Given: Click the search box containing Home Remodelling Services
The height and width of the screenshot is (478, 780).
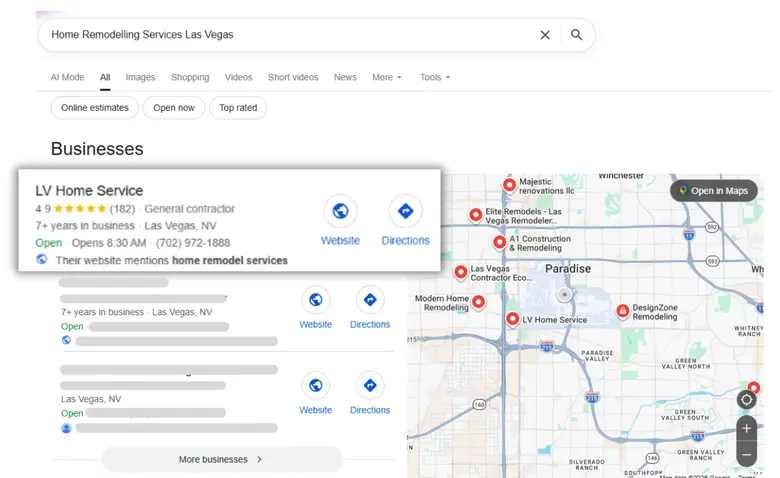Looking at the screenshot, I should coord(316,35).
